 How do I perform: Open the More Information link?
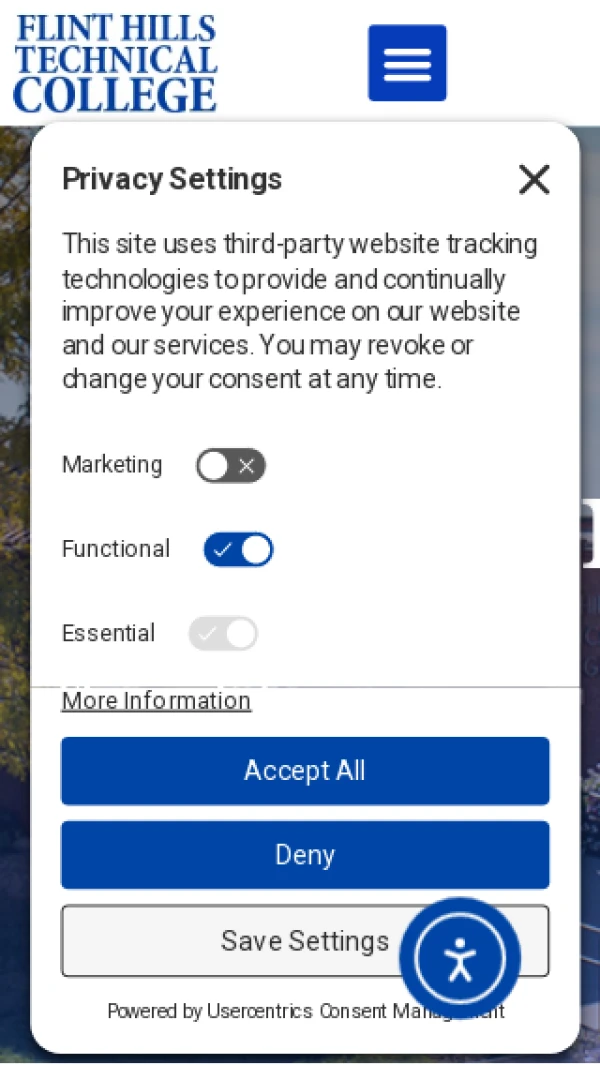[156, 701]
